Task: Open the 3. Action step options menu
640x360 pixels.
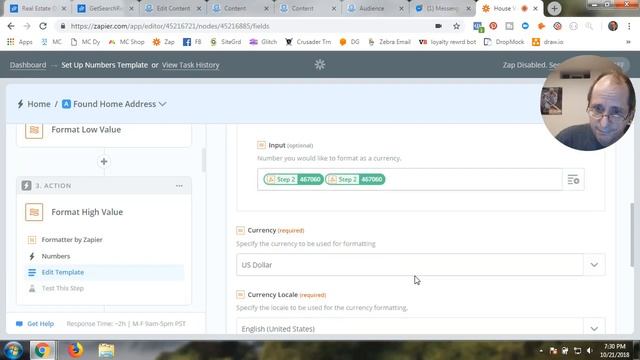Action: 179,186
